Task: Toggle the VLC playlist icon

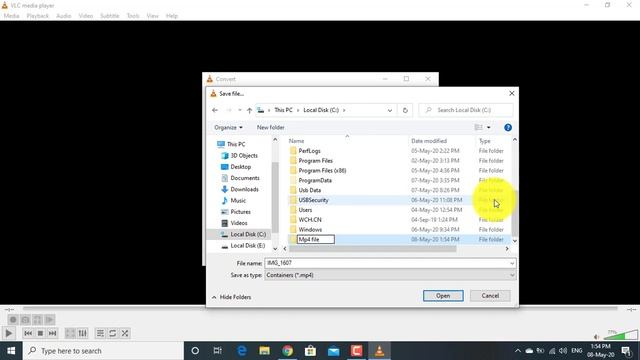Action: pos(100,333)
